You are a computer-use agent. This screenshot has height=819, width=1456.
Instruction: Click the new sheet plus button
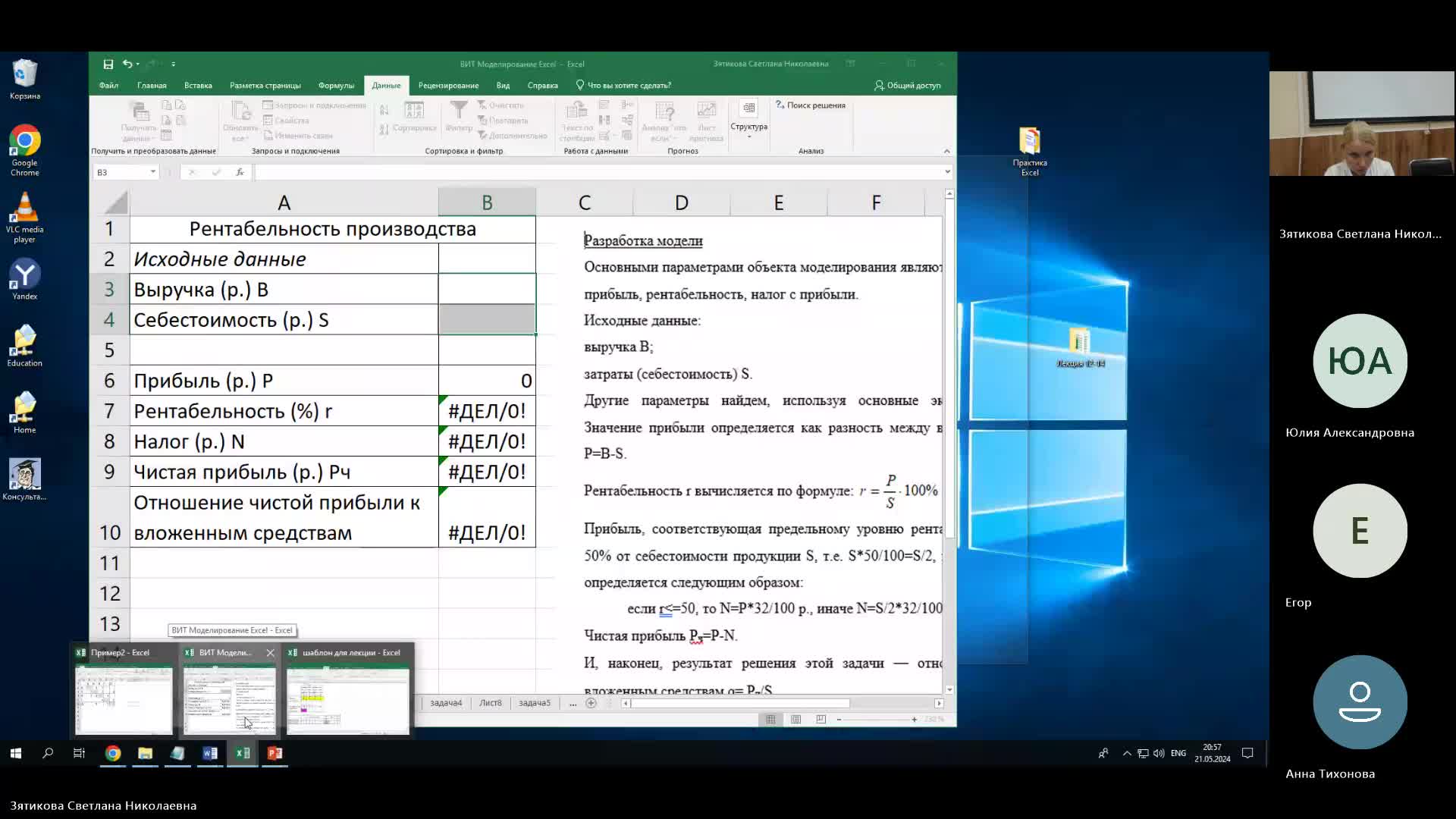591,703
